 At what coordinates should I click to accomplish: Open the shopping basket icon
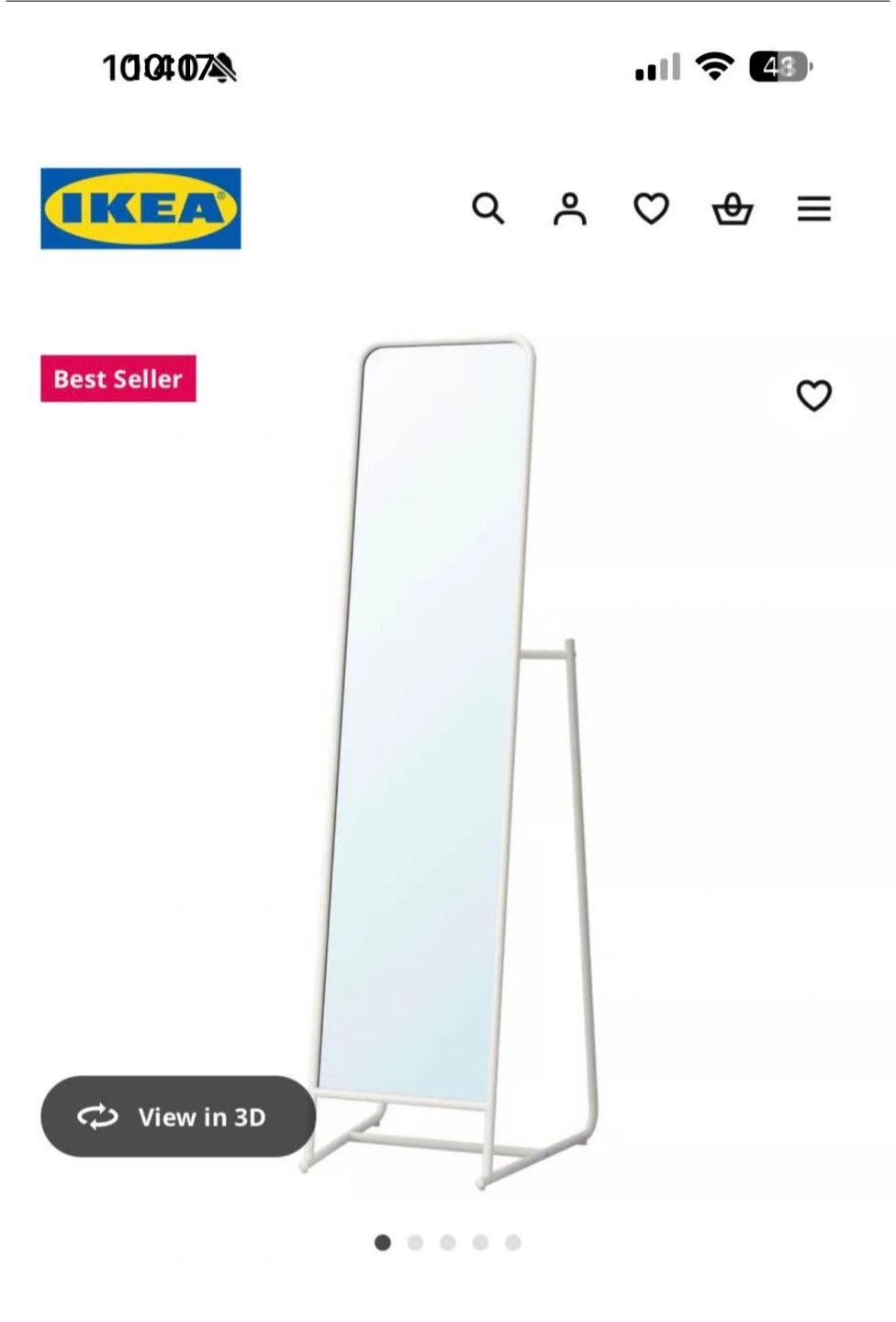point(733,208)
